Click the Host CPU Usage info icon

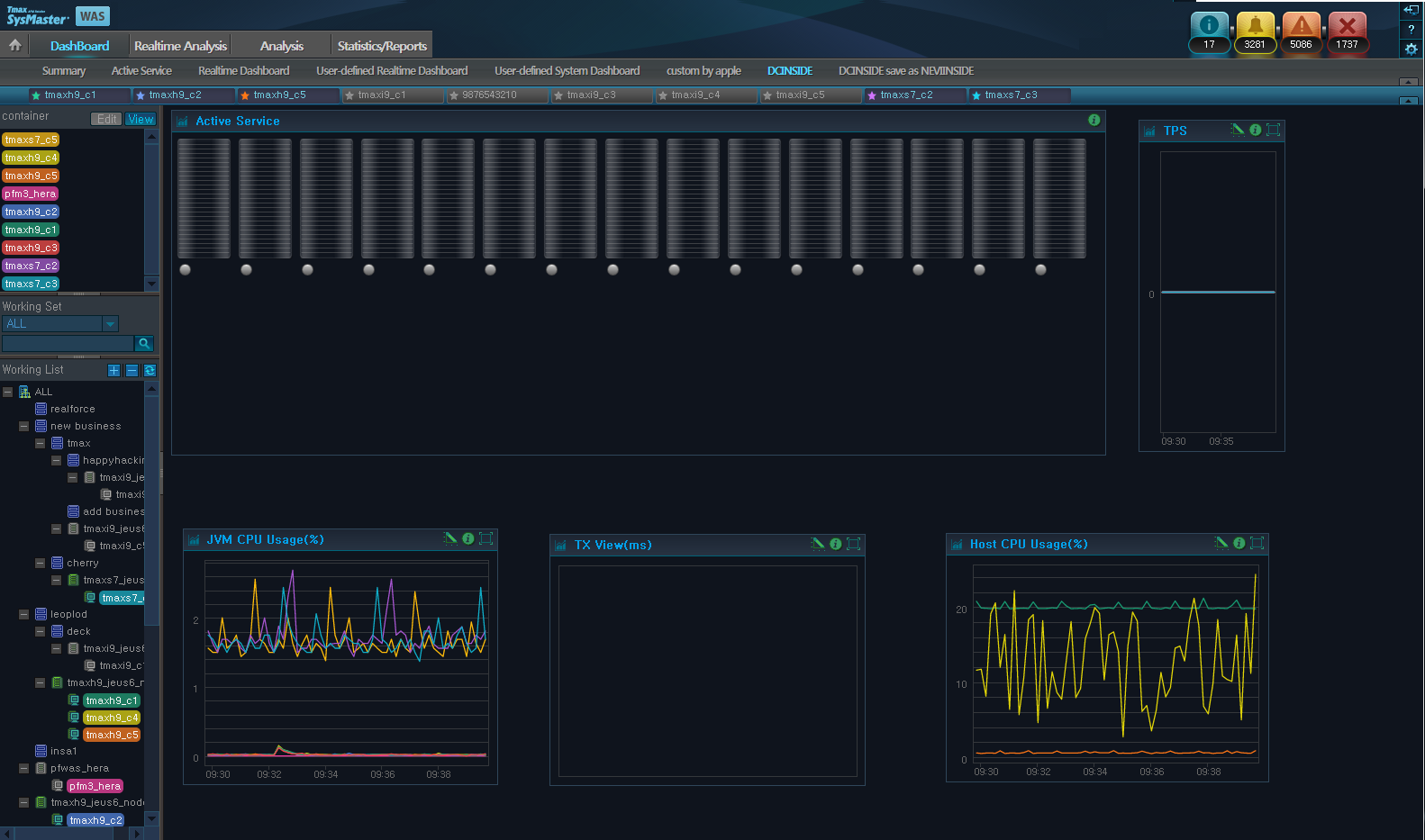1239,543
